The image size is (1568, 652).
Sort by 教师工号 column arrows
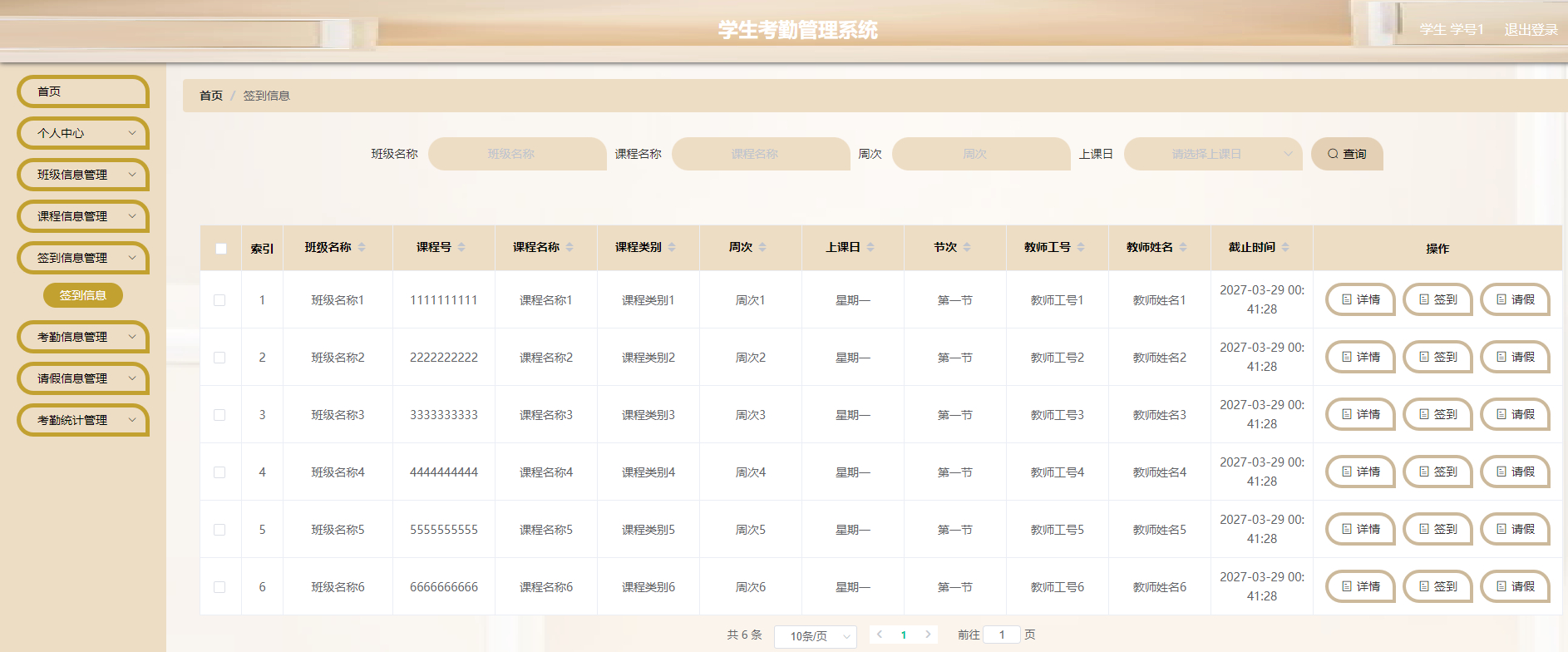[1081, 247]
